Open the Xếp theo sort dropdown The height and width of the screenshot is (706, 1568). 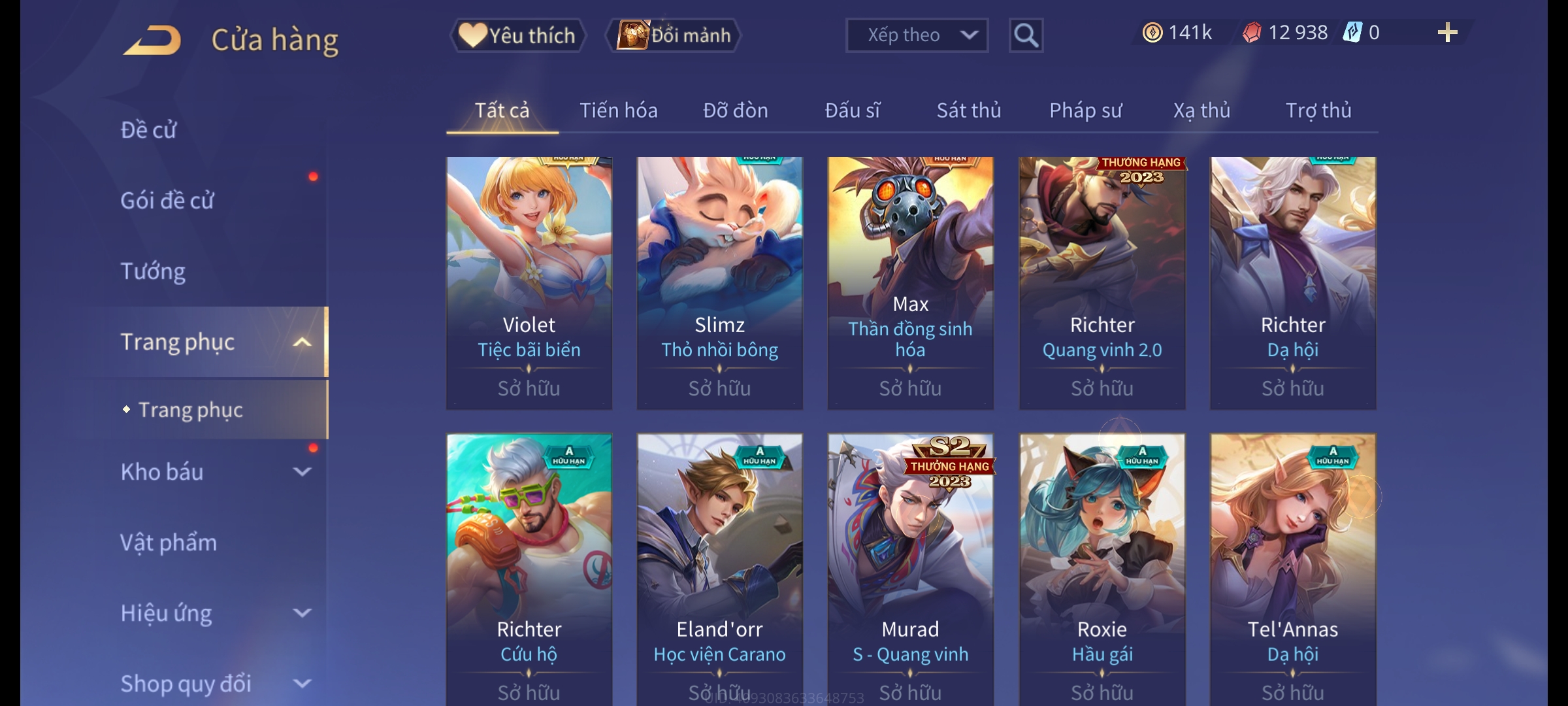(x=917, y=35)
